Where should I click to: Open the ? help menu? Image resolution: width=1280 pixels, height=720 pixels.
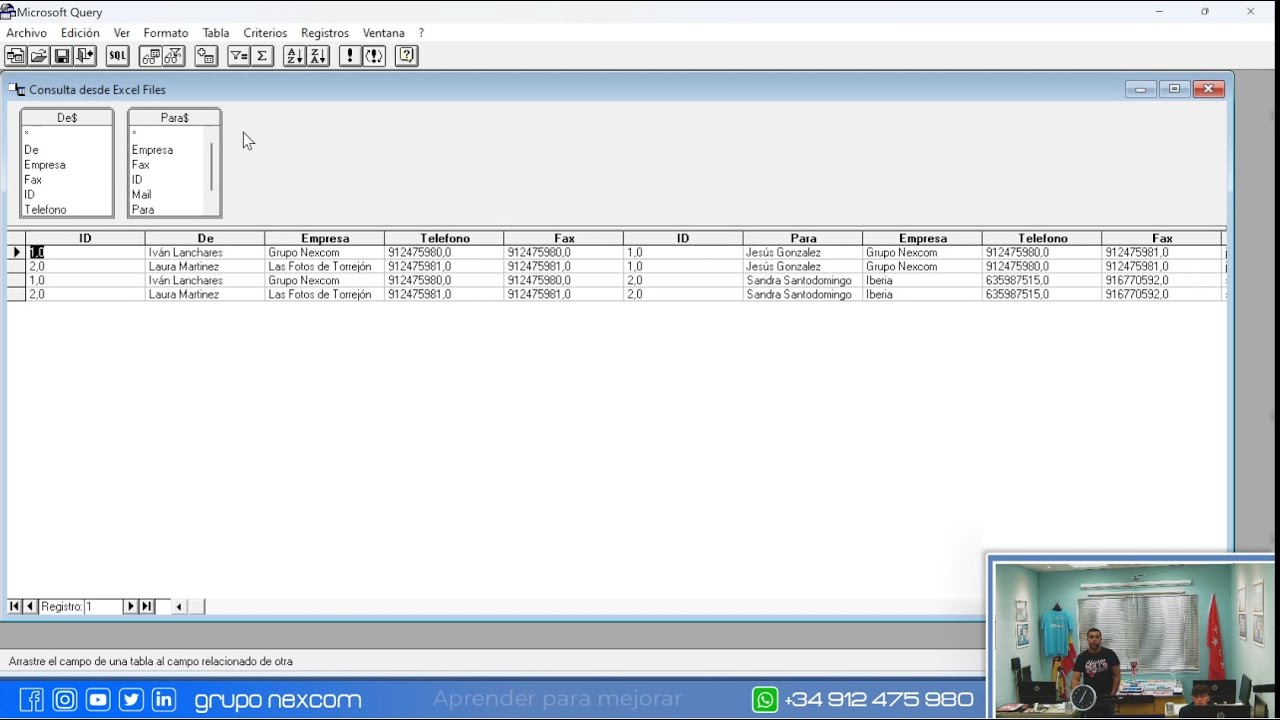421,33
